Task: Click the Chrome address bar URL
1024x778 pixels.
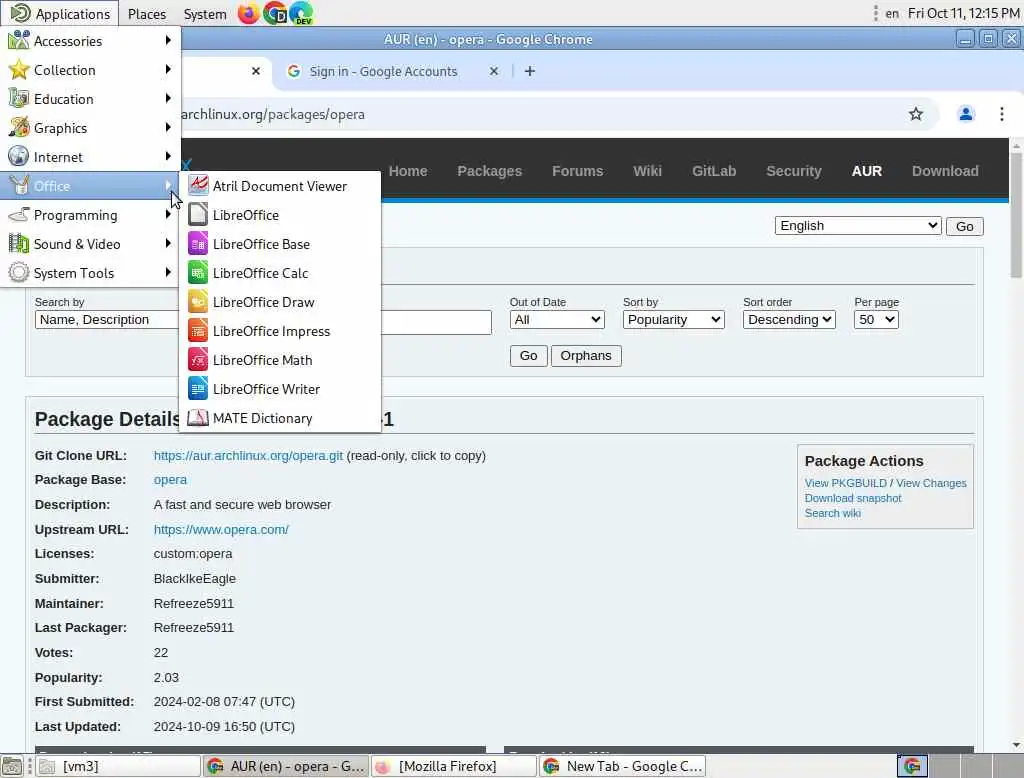Action: tap(273, 114)
